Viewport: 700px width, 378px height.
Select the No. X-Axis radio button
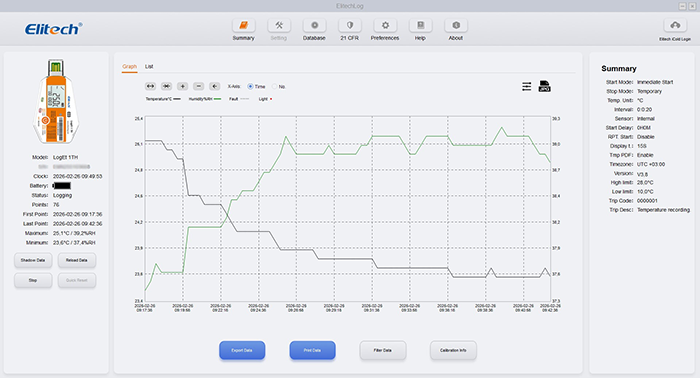coord(275,86)
